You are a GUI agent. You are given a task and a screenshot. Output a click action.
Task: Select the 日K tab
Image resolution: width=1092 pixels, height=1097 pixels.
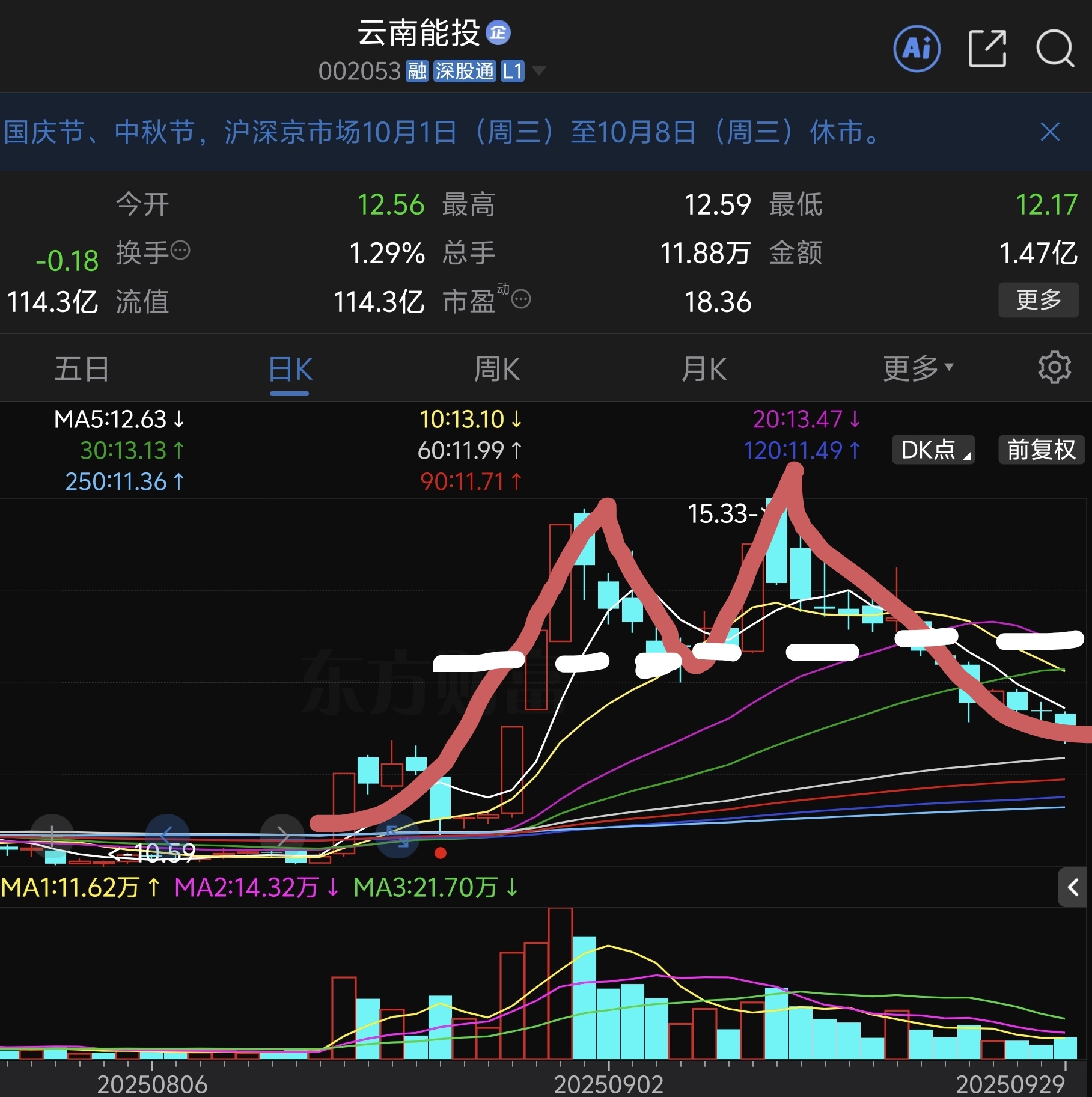[x=290, y=368]
